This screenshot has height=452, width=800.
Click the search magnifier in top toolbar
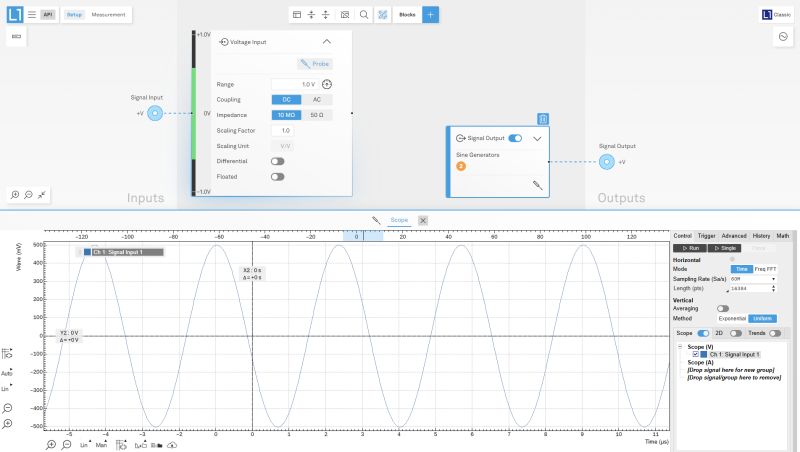click(x=364, y=15)
